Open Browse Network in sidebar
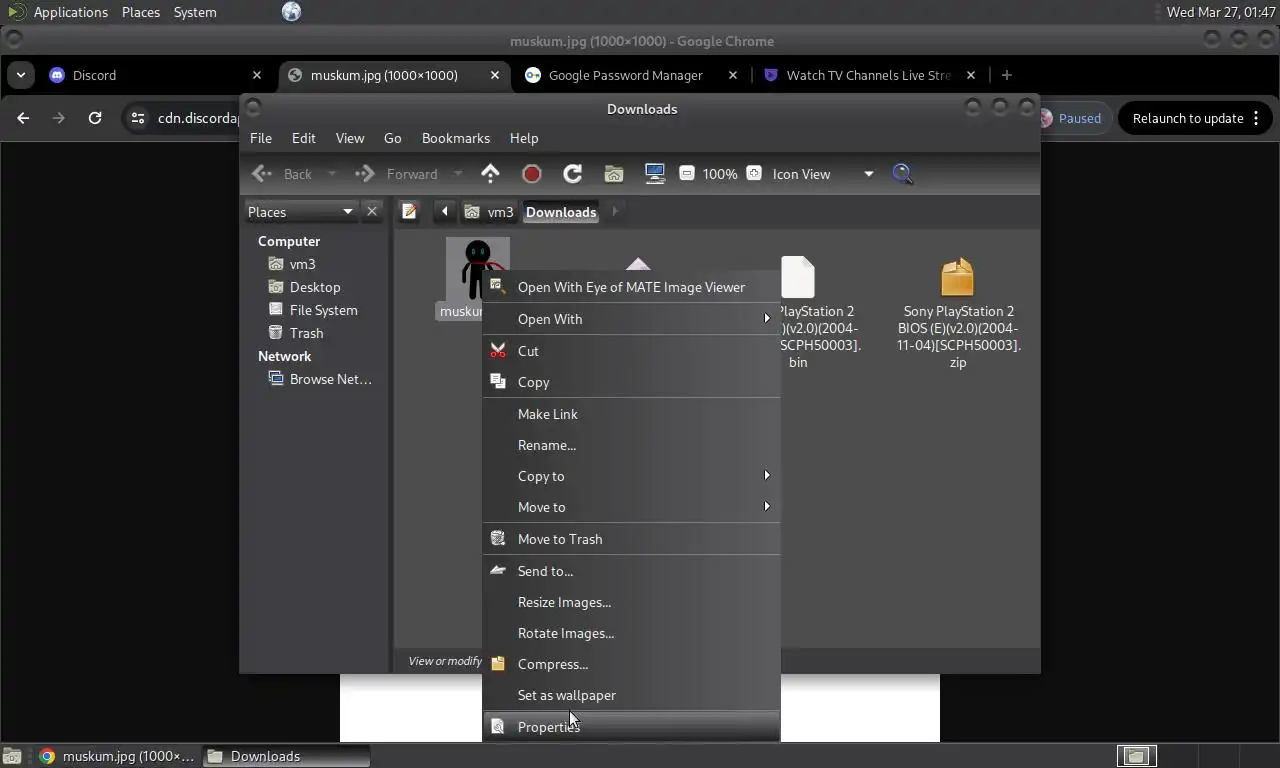 (320, 379)
